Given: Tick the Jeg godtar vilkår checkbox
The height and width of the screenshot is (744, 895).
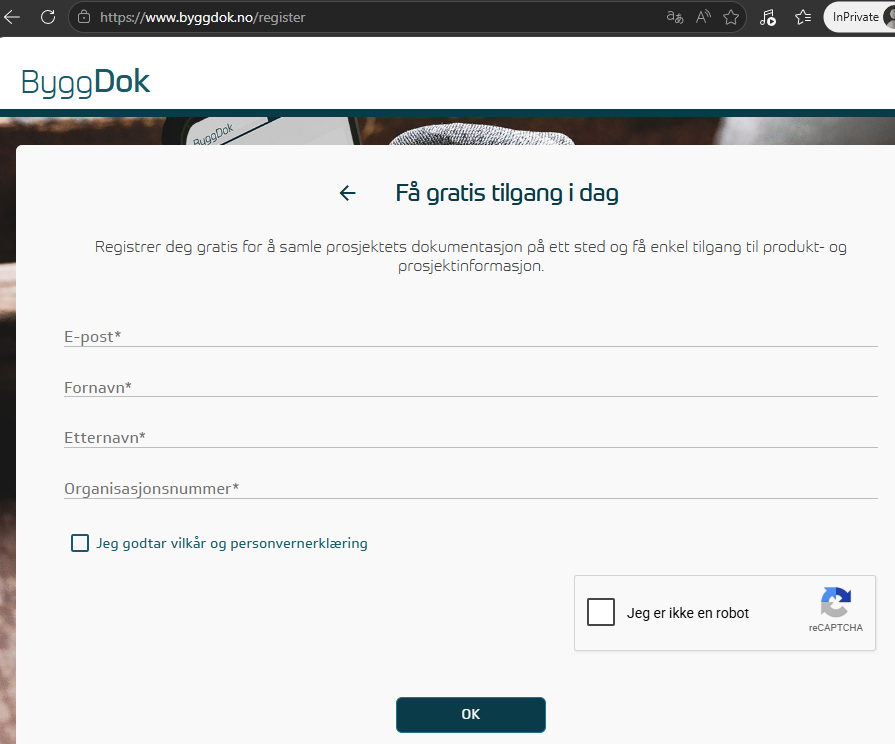Looking at the screenshot, I should tap(80, 543).
